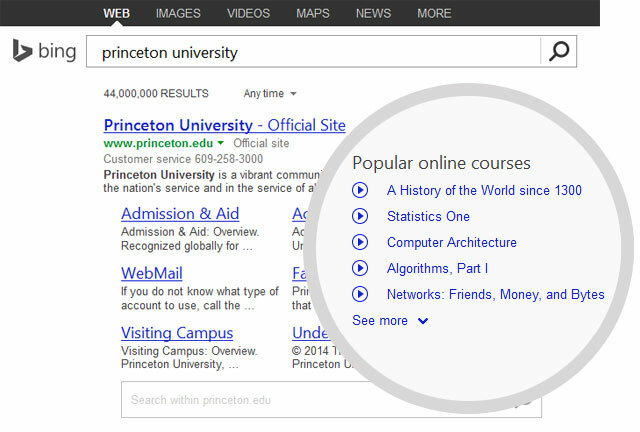Expand the green arrow next to www.princeton.edu
Screen dimensions: 640x432
pos(220,143)
